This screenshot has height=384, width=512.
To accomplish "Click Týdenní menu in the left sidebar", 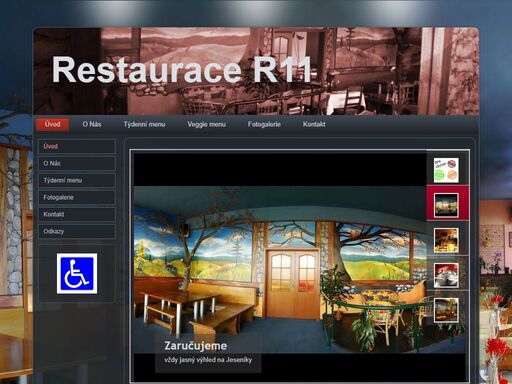I will click(77, 180).
